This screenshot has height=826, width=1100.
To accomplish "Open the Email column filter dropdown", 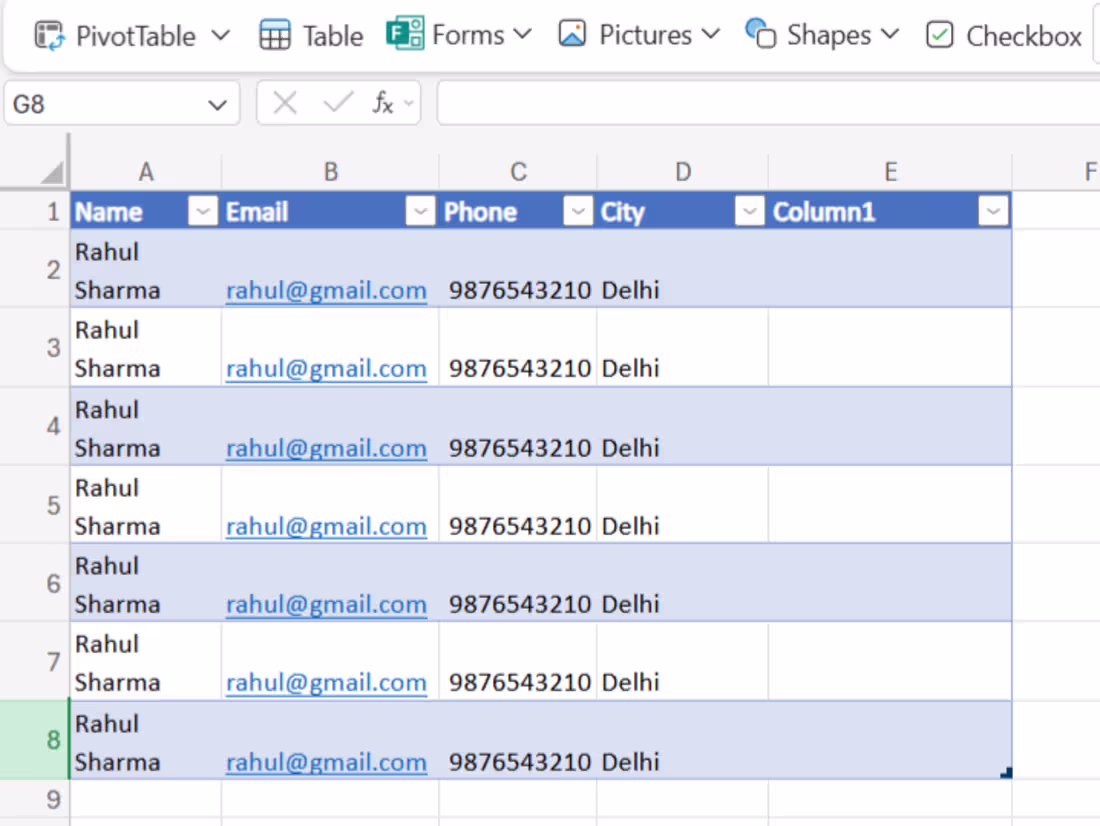I will (x=420, y=212).
